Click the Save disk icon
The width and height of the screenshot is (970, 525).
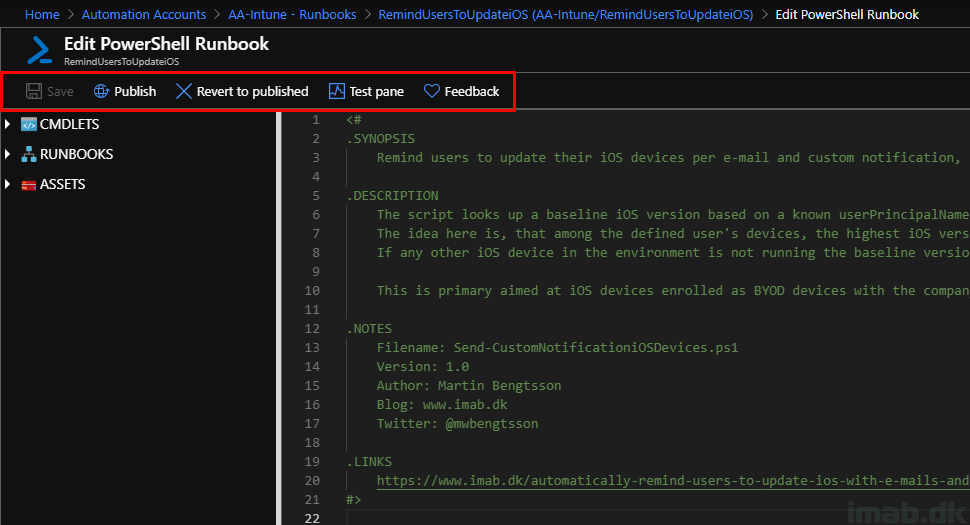[33, 92]
